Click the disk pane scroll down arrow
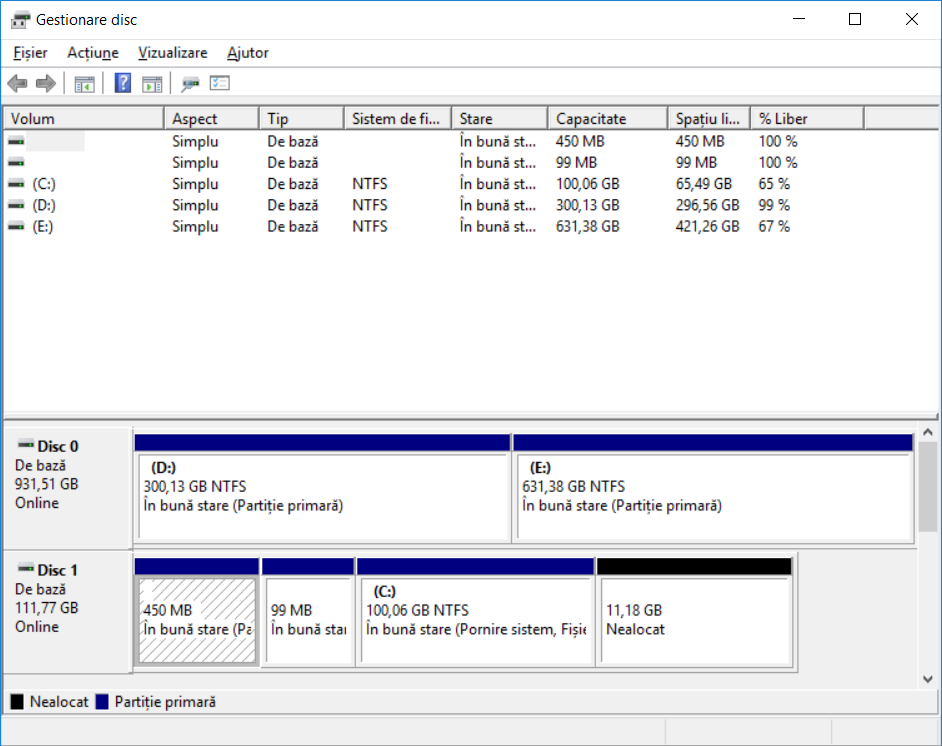 click(928, 679)
